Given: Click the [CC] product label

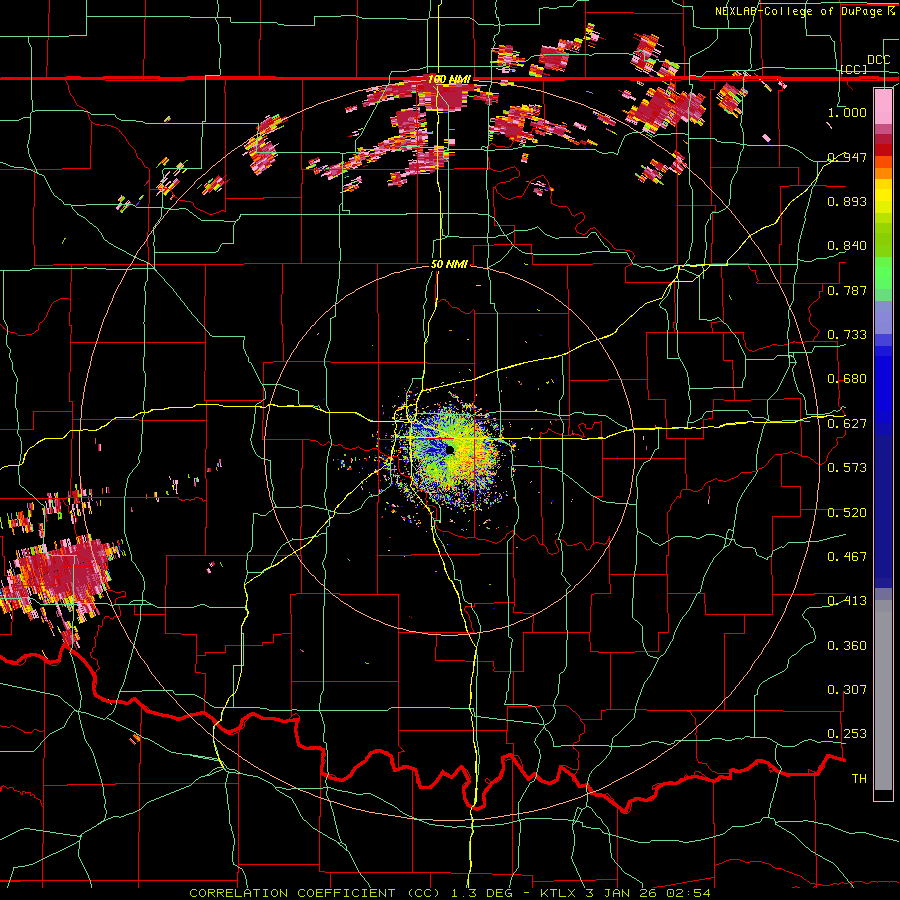Looking at the screenshot, I should tap(854, 69).
